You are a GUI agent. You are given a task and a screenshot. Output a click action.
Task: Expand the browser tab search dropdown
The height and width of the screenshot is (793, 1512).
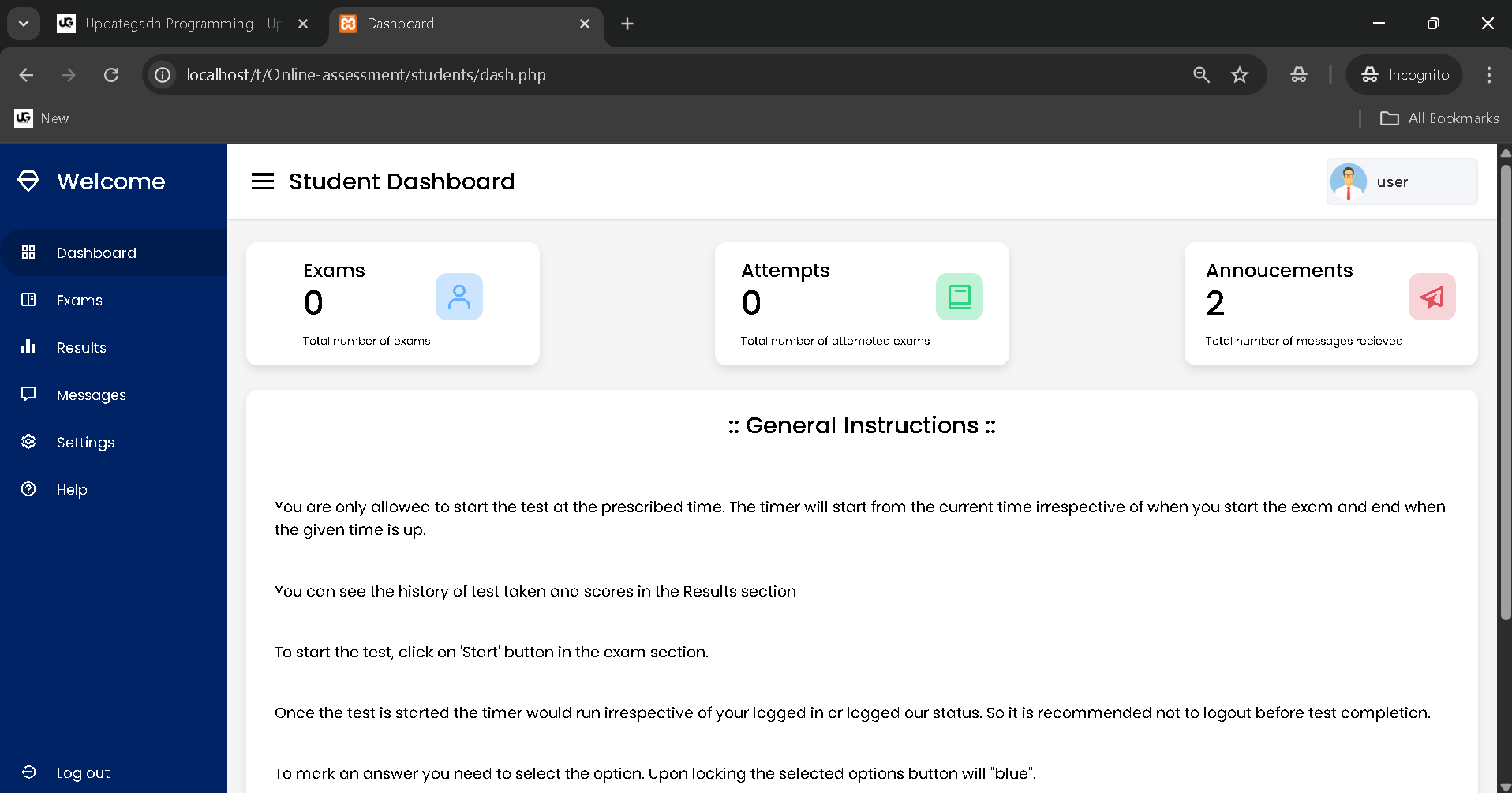24,24
